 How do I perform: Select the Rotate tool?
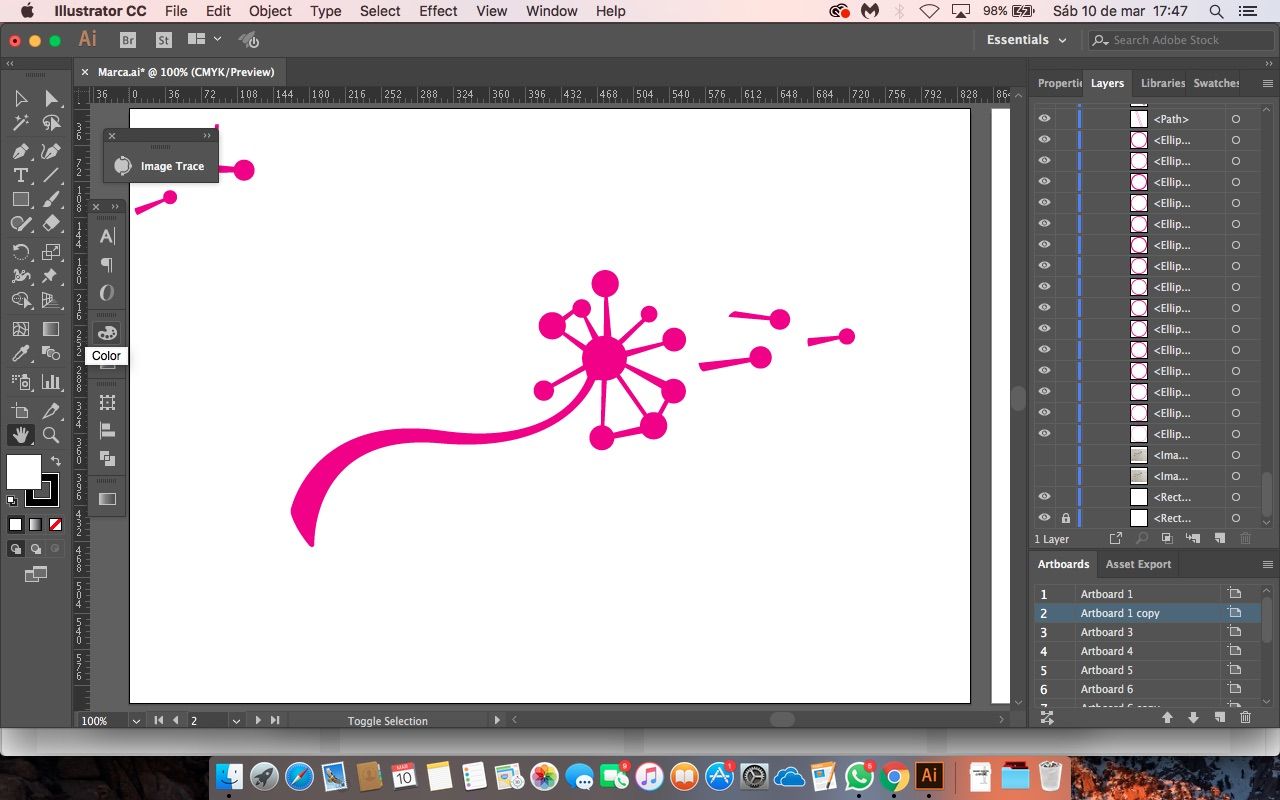pyautogui.click(x=20, y=251)
